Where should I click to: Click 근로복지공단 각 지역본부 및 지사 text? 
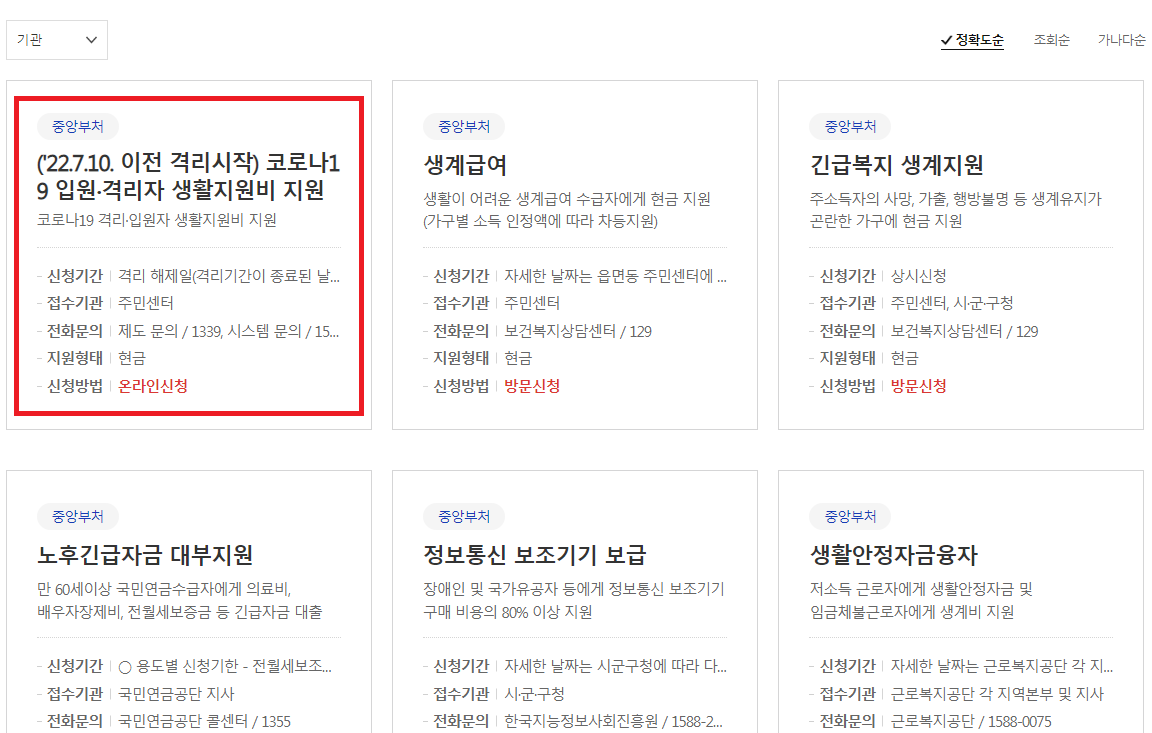pos(997,693)
